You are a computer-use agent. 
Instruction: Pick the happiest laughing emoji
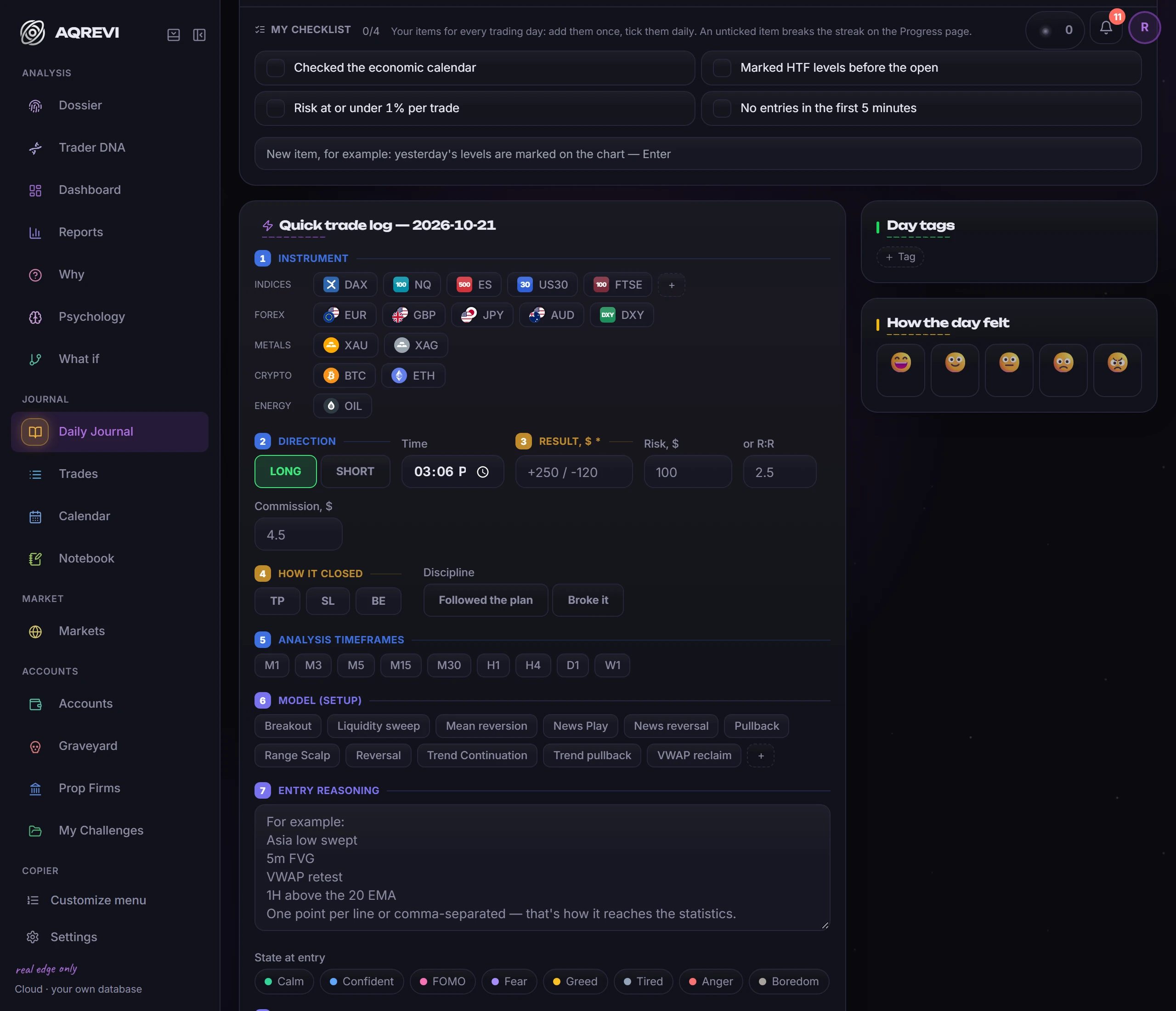click(901, 369)
